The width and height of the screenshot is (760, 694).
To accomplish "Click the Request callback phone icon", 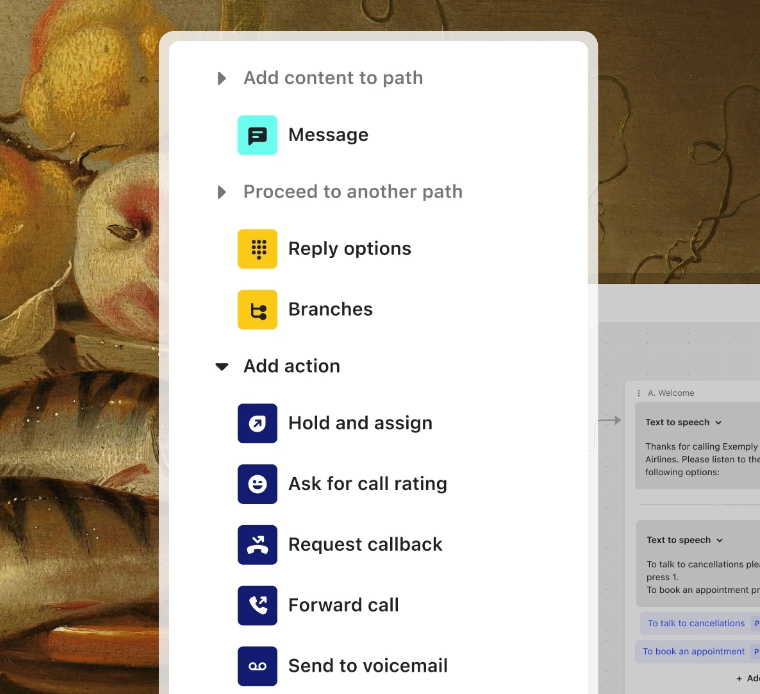I will coord(257,545).
